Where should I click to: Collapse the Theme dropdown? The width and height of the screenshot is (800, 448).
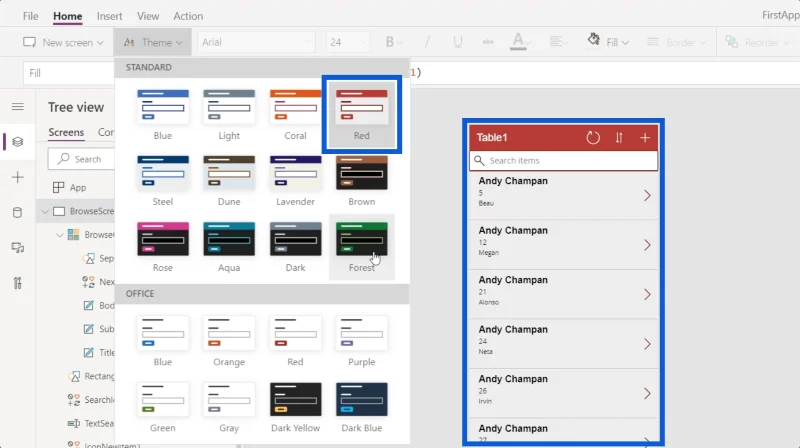(x=153, y=42)
